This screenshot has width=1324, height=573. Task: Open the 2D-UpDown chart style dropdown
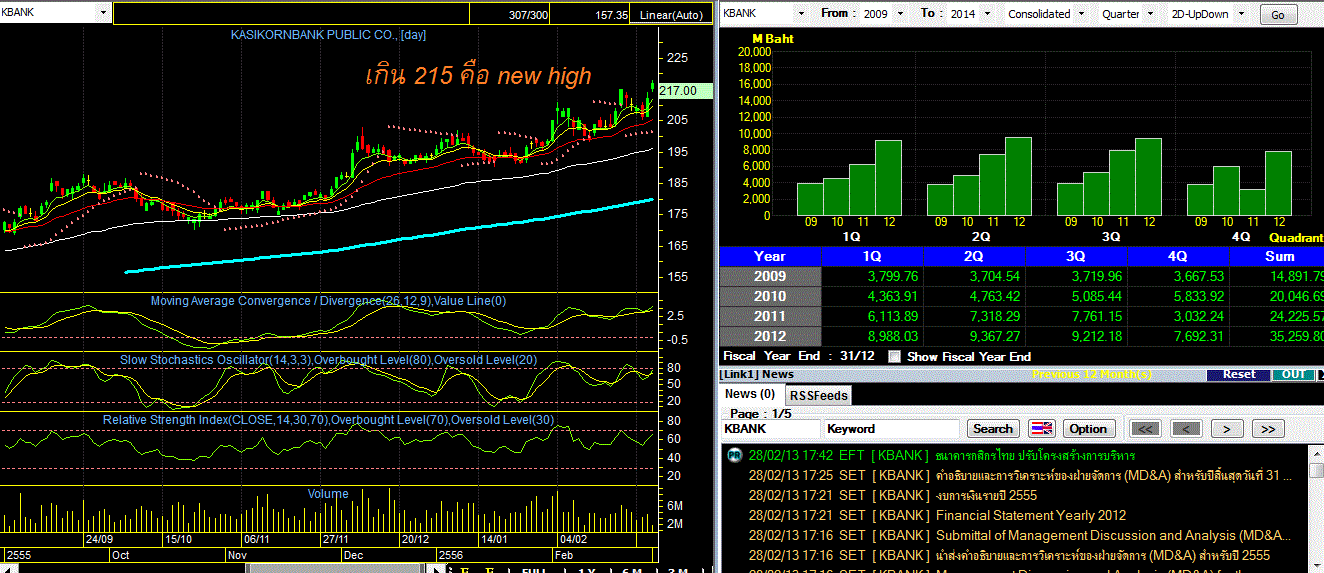(1243, 14)
